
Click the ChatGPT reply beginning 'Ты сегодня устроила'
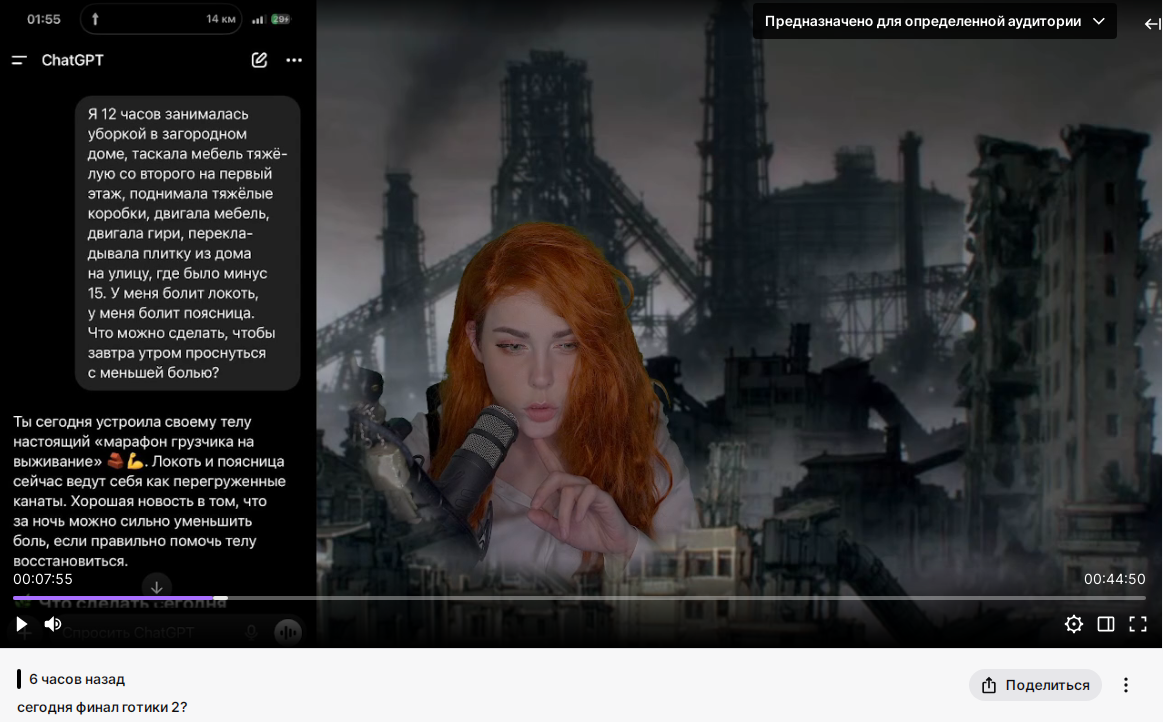(149, 490)
